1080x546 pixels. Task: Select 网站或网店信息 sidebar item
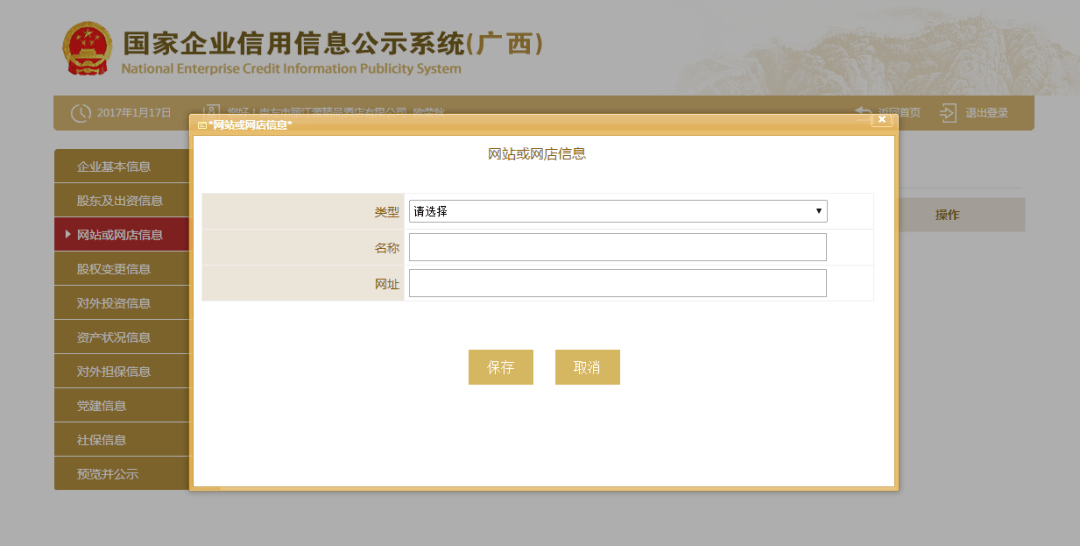coord(121,235)
